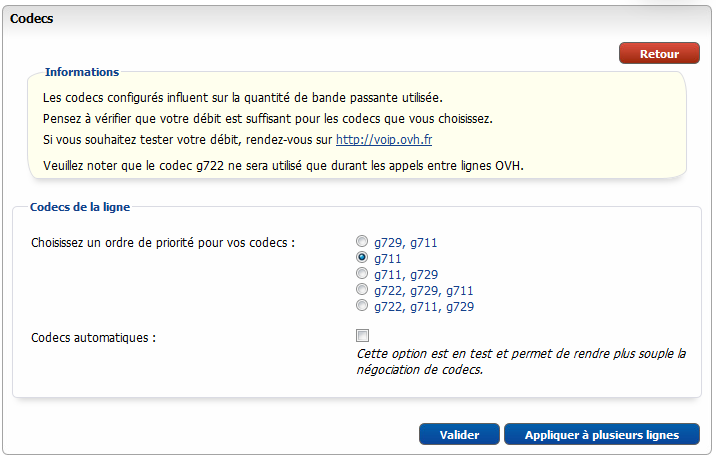Choose the g711, g729 radio button

[362, 274]
